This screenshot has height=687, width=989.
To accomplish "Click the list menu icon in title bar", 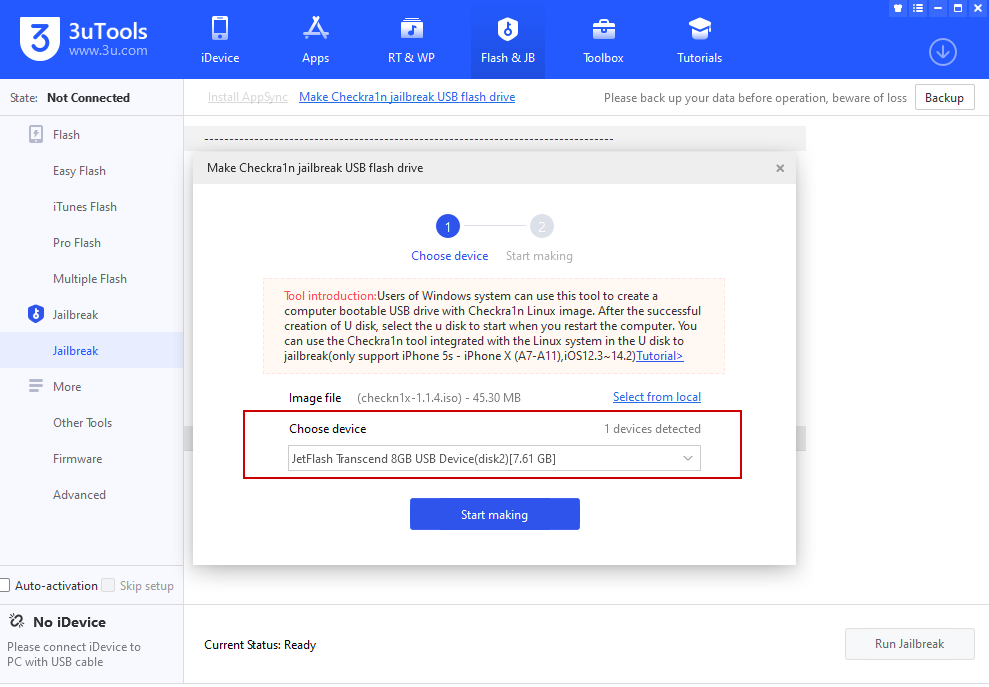I will click(x=918, y=8).
